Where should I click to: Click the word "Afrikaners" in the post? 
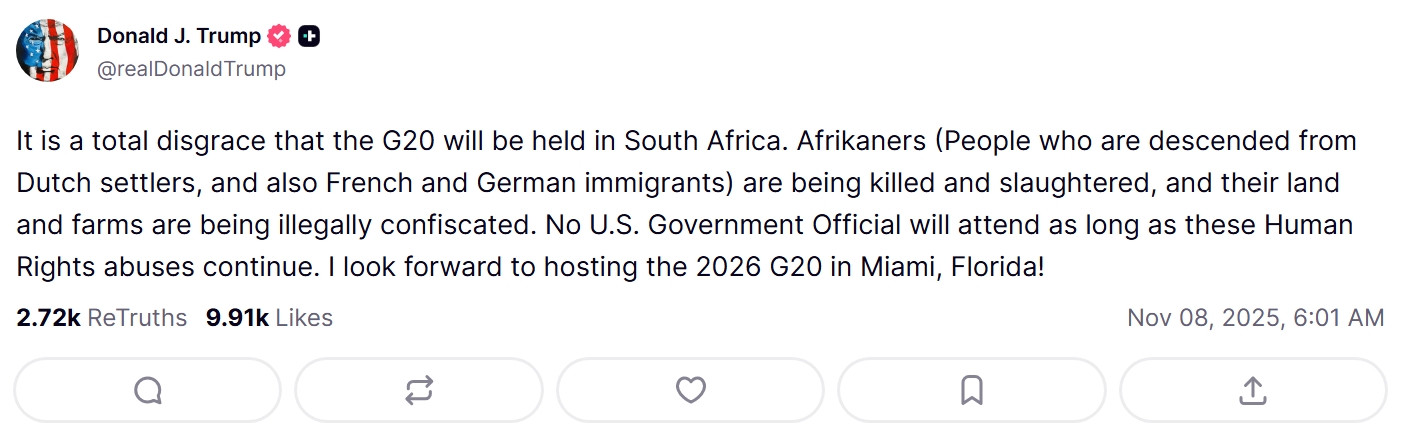863,141
